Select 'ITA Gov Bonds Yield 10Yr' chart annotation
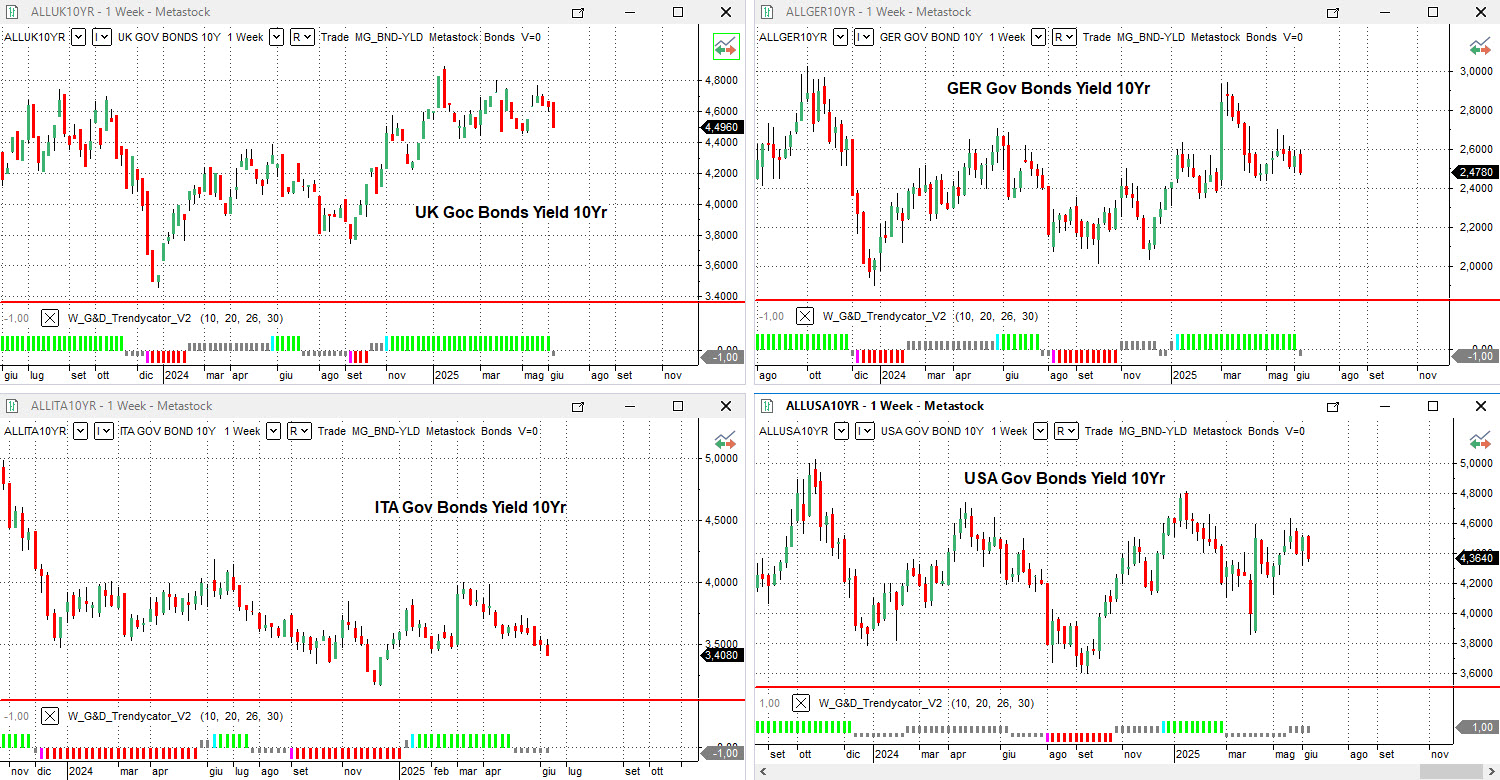Image resolution: width=1500 pixels, height=780 pixels. tap(470, 507)
